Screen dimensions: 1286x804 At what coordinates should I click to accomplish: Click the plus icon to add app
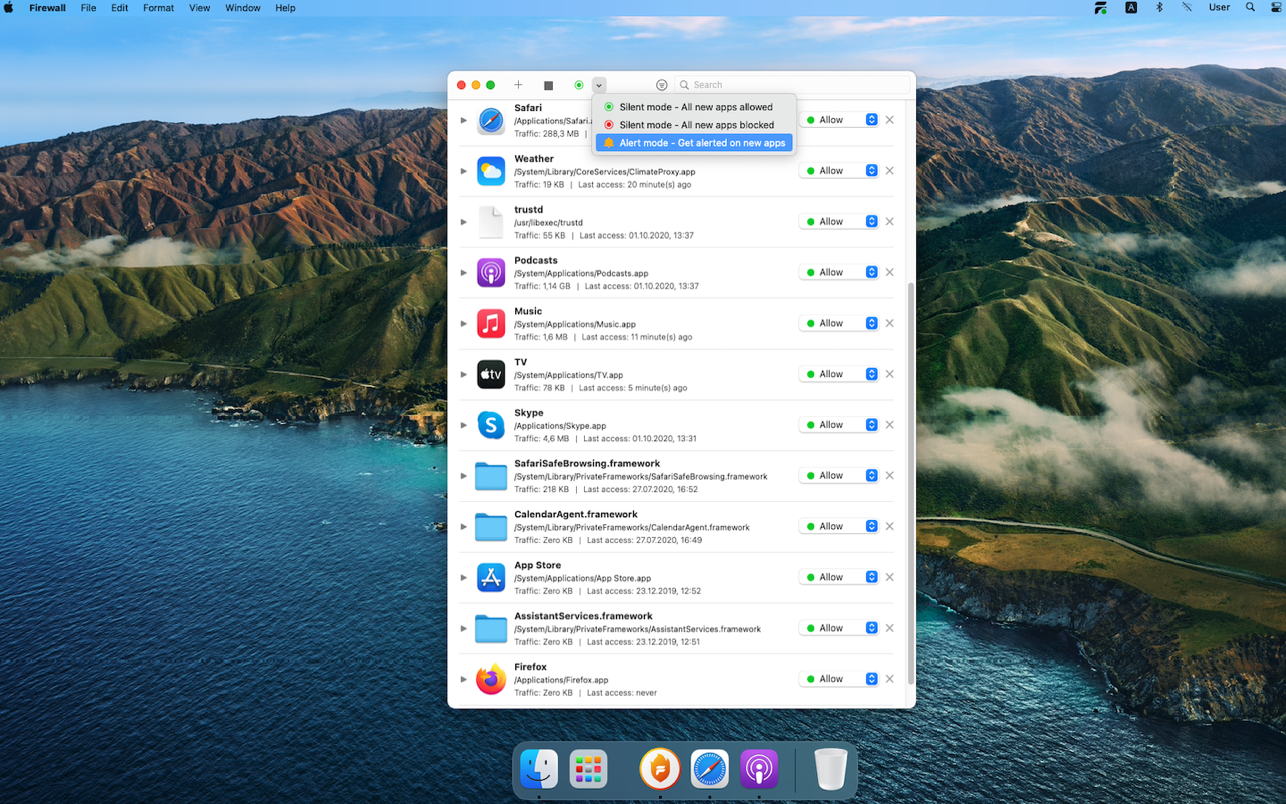click(x=518, y=85)
